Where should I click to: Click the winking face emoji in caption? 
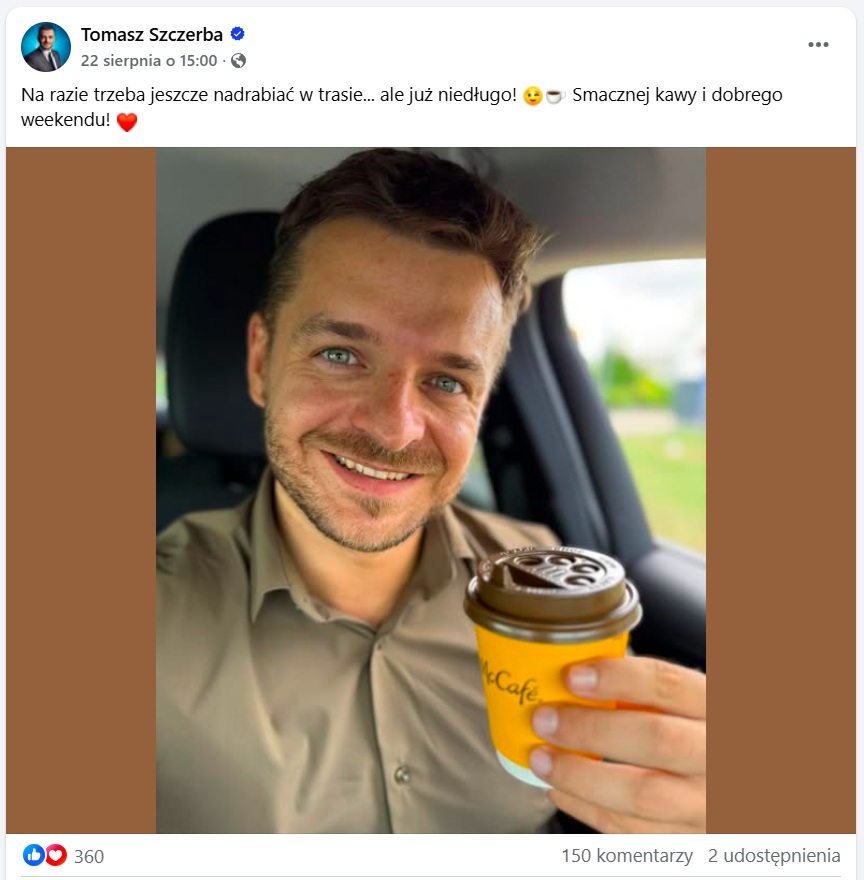[x=532, y=96]
